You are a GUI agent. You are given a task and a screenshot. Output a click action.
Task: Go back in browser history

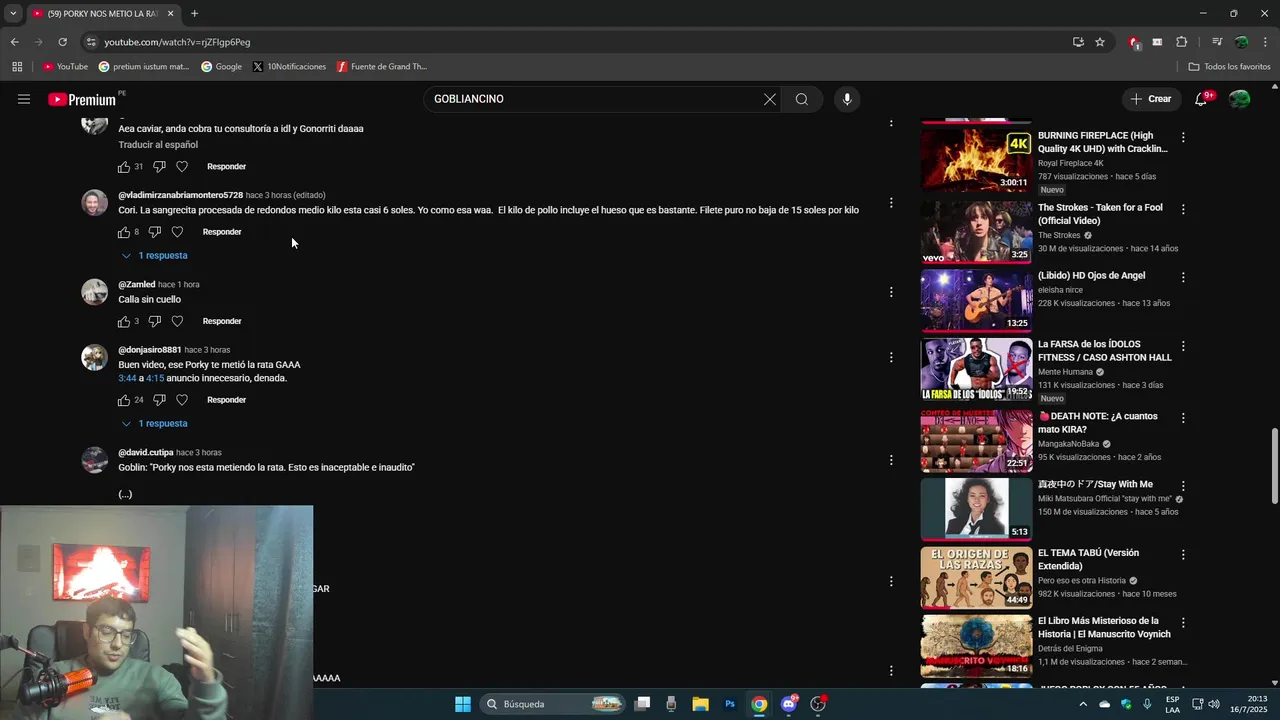coord(14,42)
